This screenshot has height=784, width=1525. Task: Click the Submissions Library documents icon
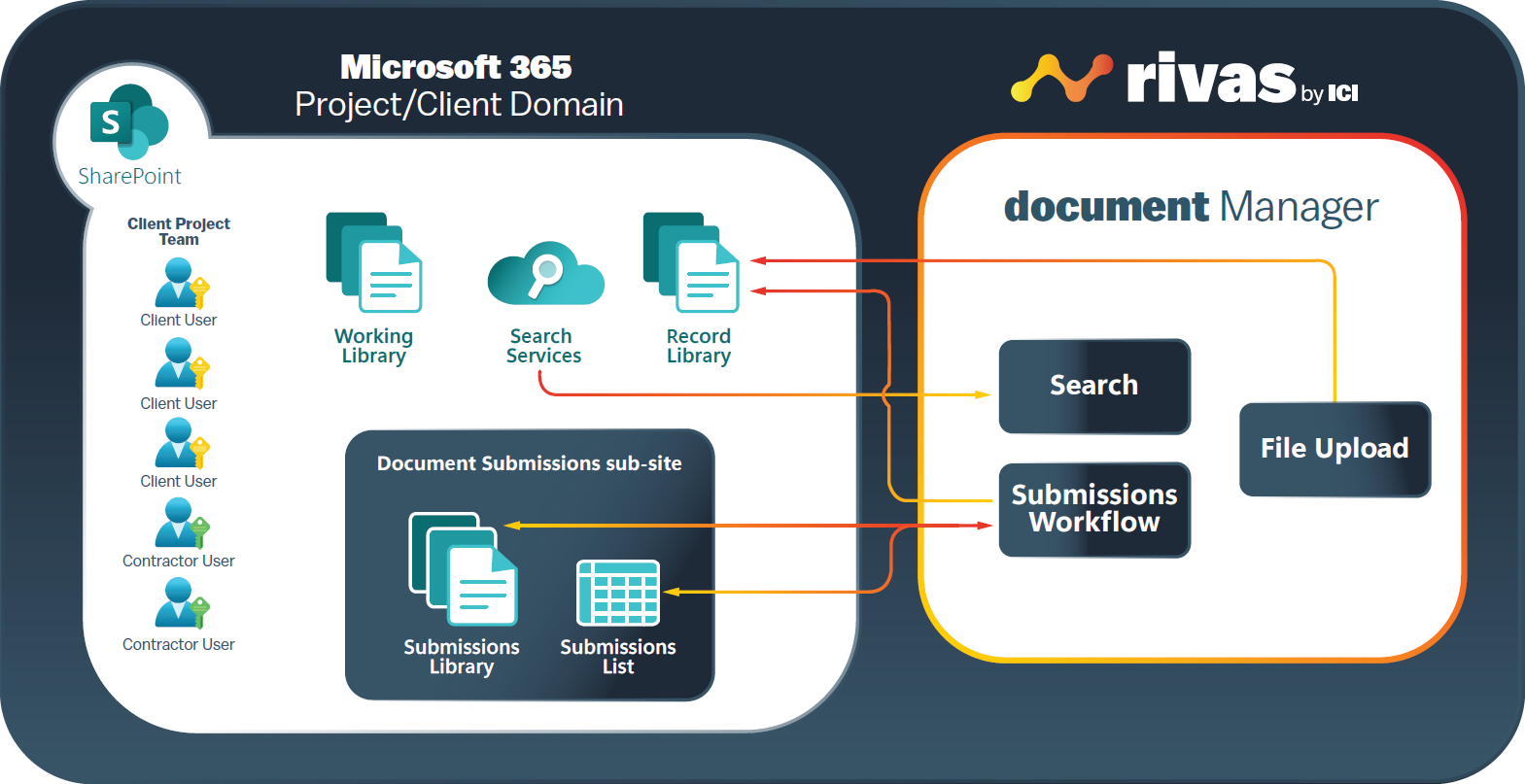(463, 569)
